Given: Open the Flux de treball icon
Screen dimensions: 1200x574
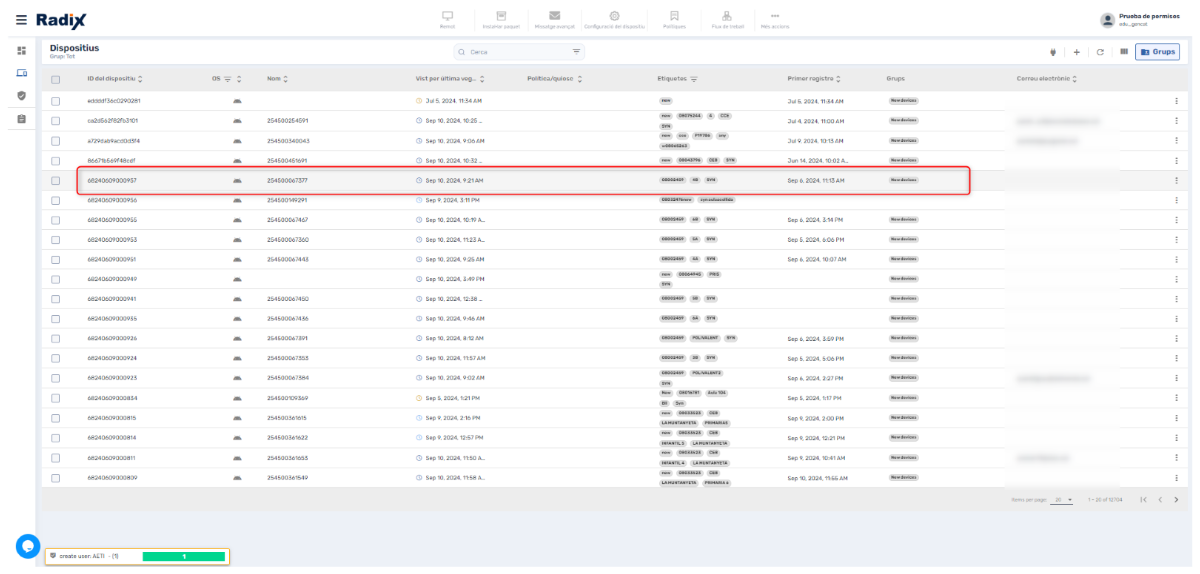Looking at the screenshot, I should tap(727, 19).
